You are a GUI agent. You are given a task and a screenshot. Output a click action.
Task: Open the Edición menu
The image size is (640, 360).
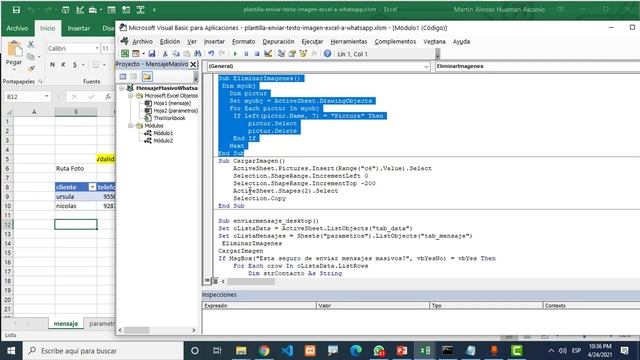point(170,42)
